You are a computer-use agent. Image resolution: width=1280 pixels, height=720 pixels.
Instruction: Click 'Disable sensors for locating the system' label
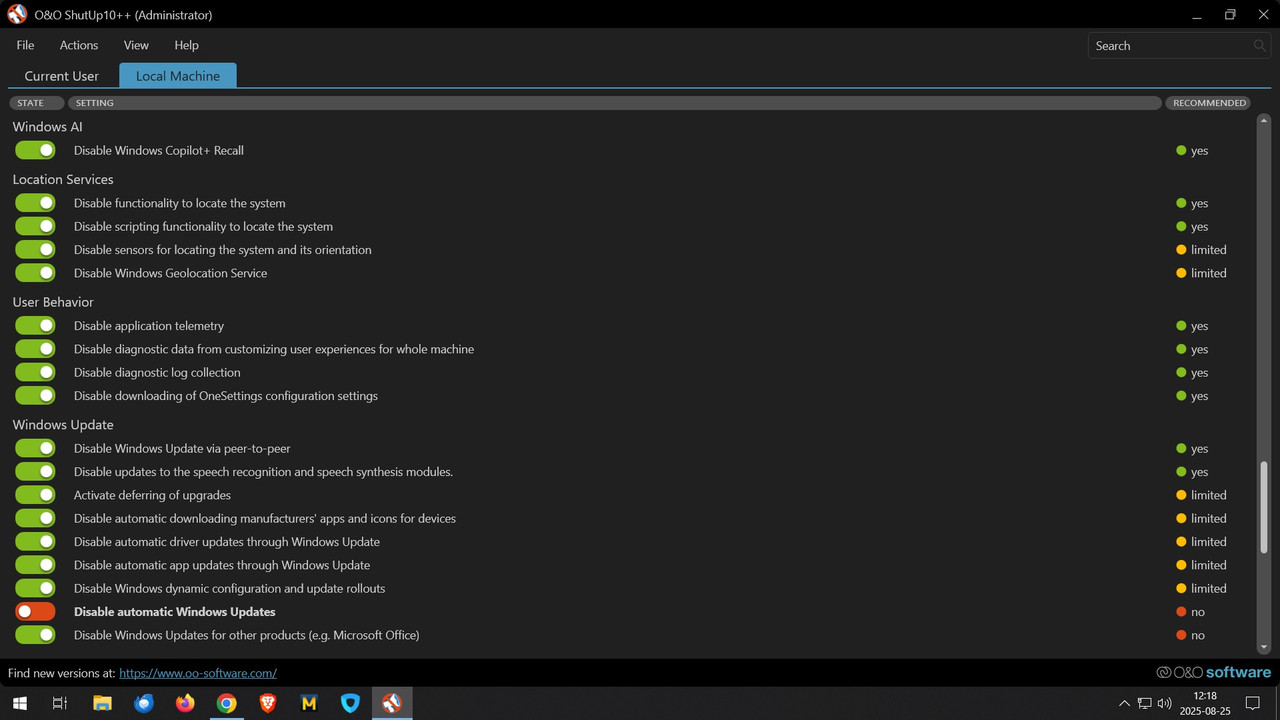222,250
